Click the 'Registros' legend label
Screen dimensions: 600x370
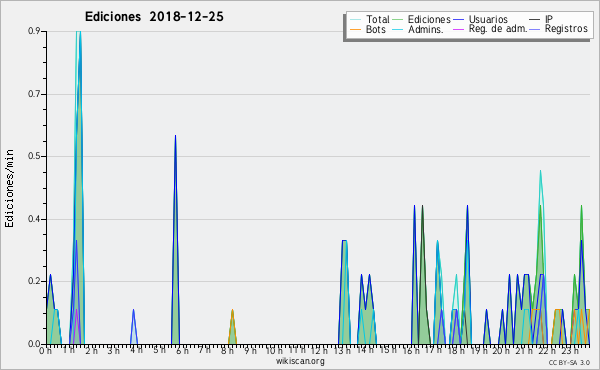[x=566, y=29]
